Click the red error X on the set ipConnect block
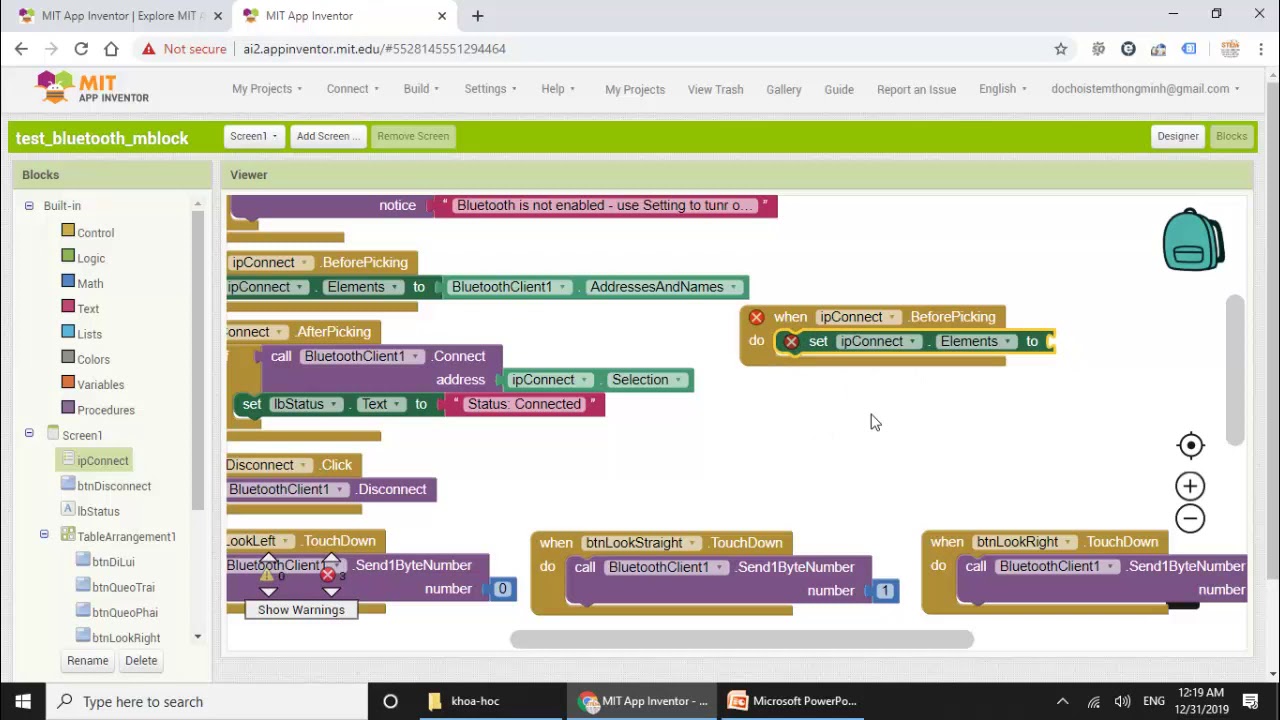The height and width of the screenshot is (720, 1280). [791, 342]
